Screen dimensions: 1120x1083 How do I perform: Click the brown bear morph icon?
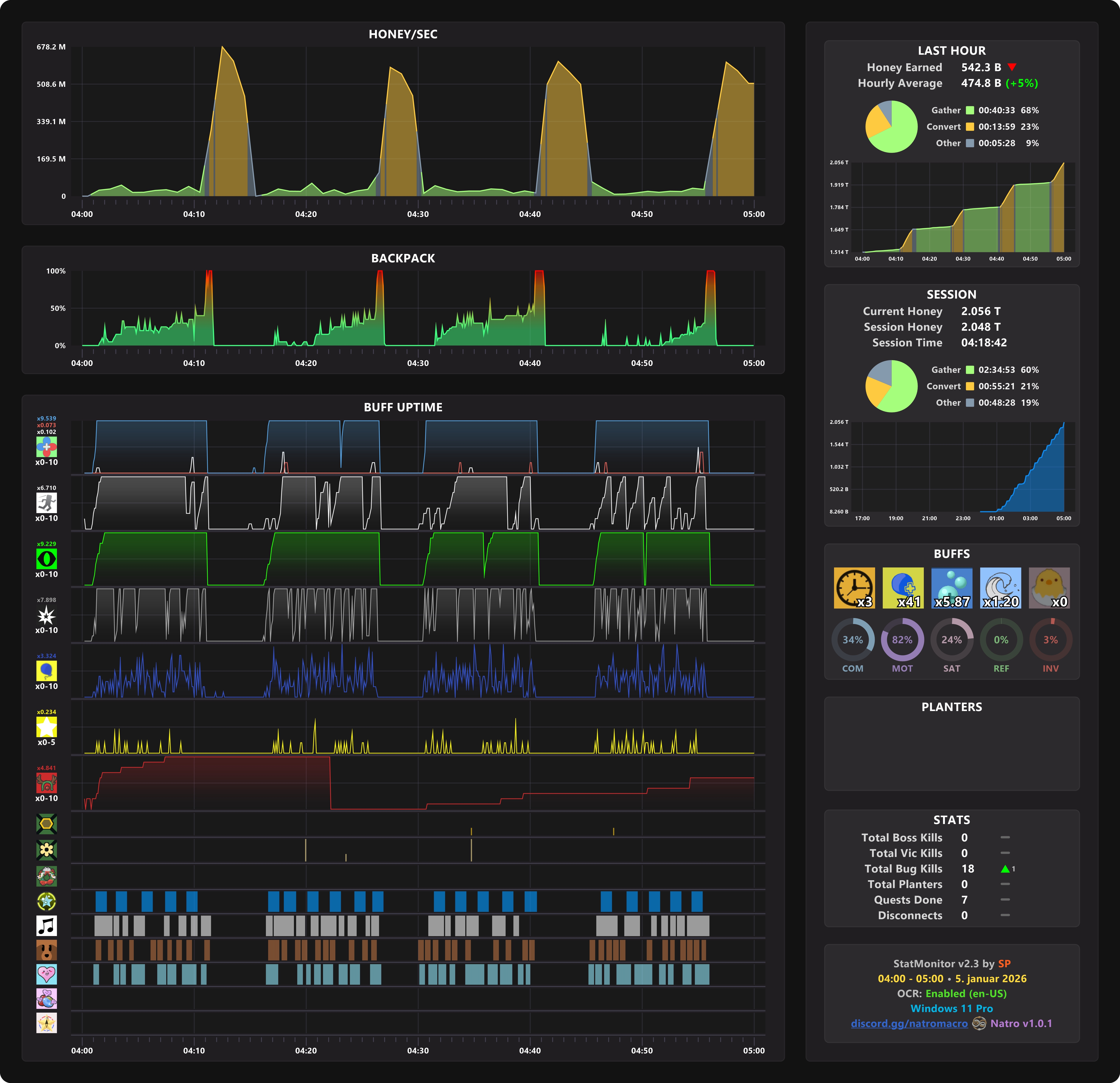pos(46,950)
